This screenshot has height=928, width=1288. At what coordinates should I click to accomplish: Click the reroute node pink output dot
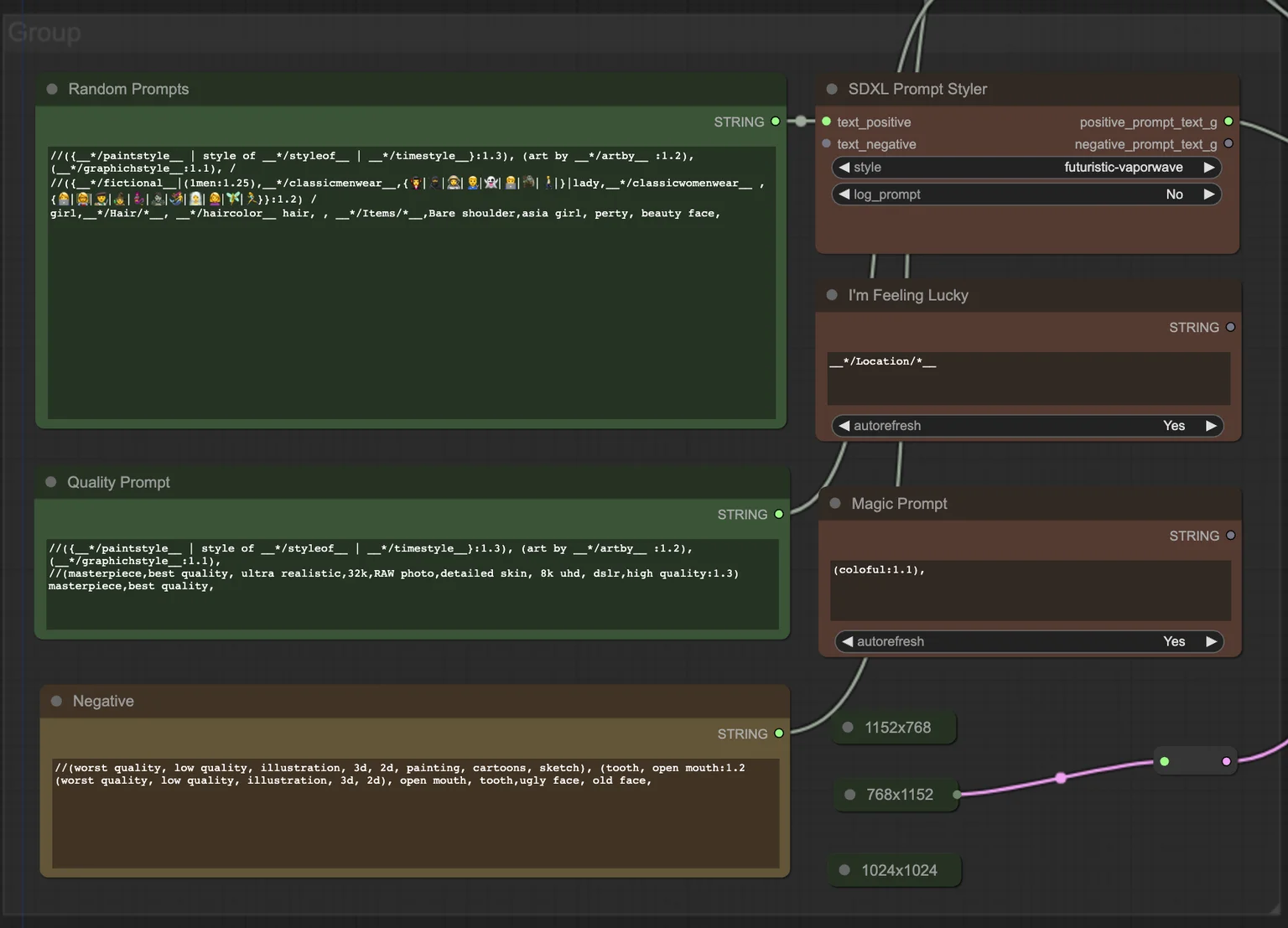pyautogui.click(x=1227, y=761)
